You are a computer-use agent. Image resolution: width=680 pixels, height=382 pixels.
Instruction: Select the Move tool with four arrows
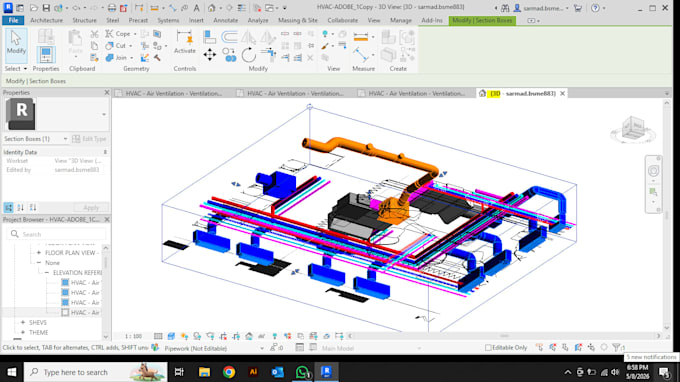pos(209,55)
